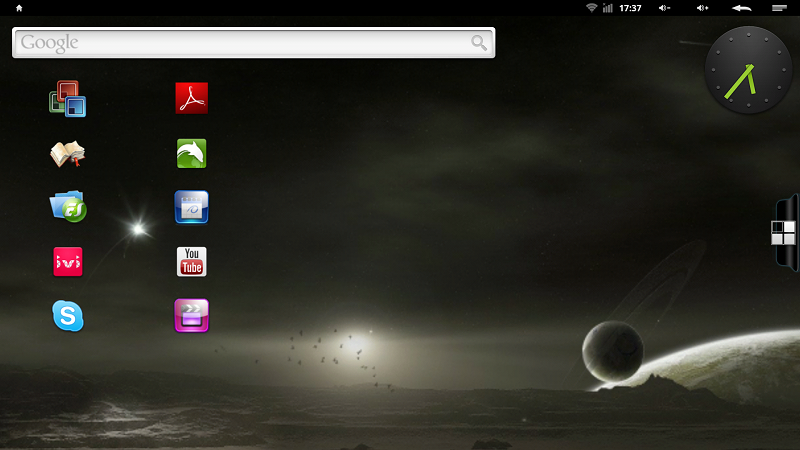
Task: Launch Adobe Reader app
Action: point(191,98)
